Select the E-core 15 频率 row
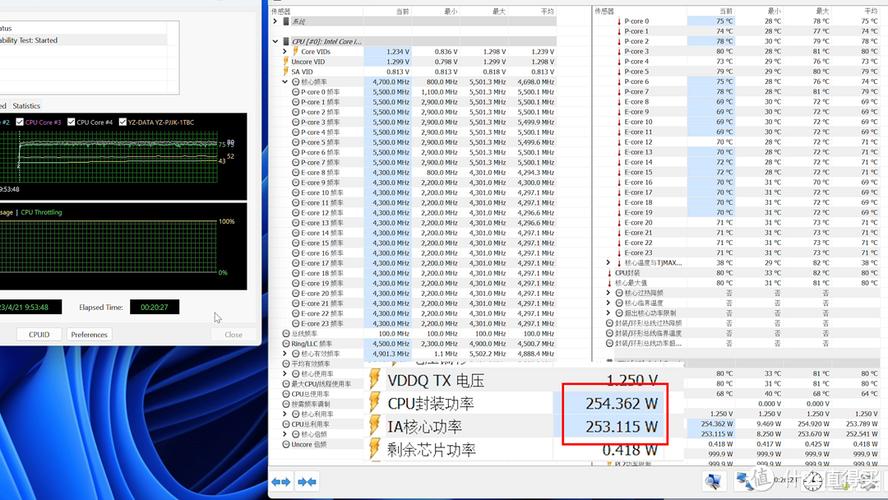 click(x=413, y=243)
